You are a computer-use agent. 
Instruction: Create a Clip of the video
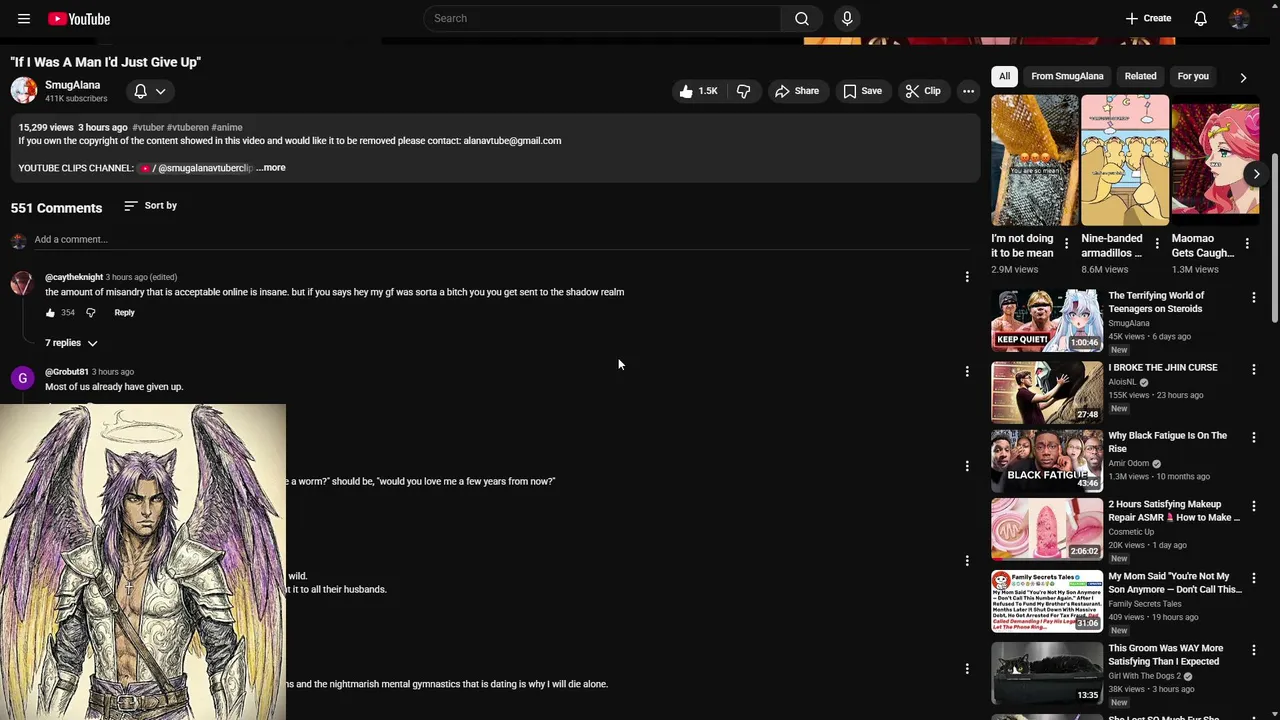(x=923, y=91)
